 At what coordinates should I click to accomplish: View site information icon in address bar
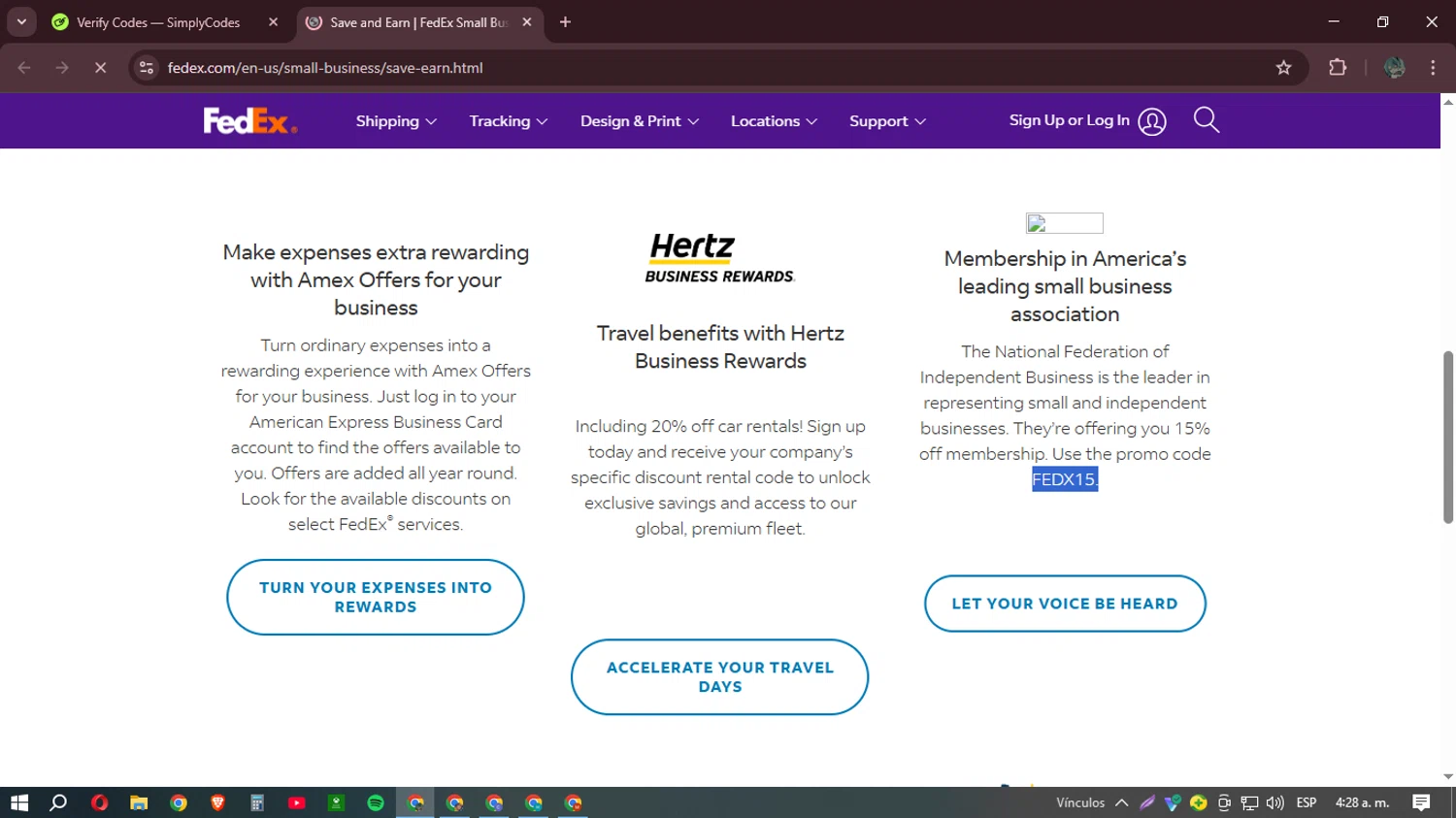click(147, 68)
